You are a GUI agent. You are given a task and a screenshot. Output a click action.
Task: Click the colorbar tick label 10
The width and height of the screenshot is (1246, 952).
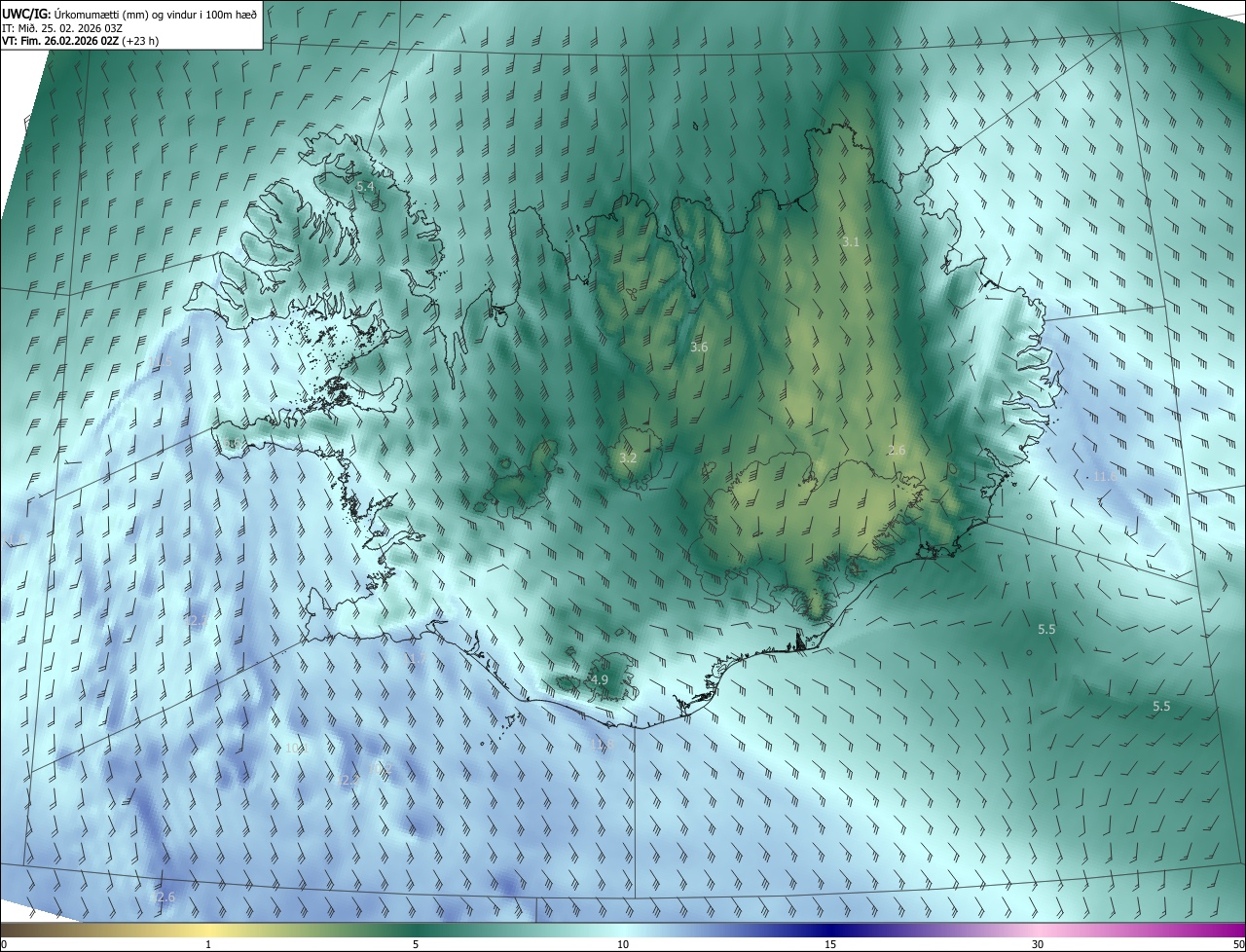coord(623,944)
